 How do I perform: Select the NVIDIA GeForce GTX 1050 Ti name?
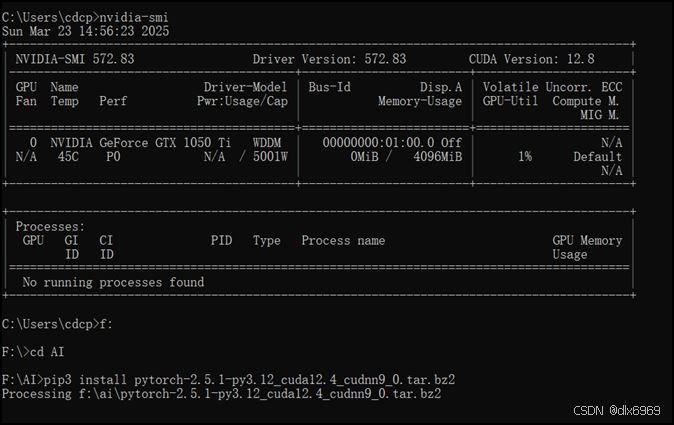(x=141, y=143)
